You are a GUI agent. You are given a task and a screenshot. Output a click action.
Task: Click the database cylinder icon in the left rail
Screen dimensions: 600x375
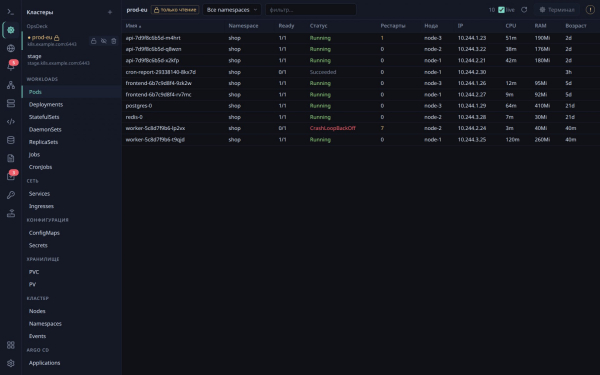[x=11, y=140]
